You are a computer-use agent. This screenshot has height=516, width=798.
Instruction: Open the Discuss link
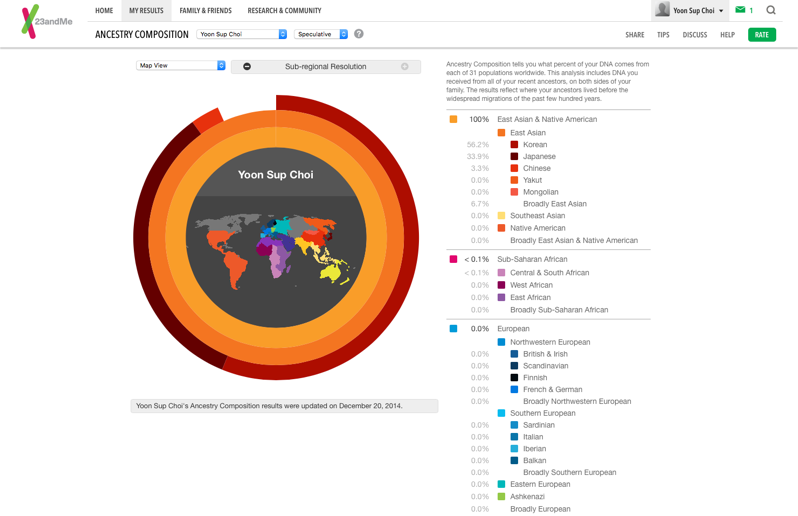[x=695, y=35]
